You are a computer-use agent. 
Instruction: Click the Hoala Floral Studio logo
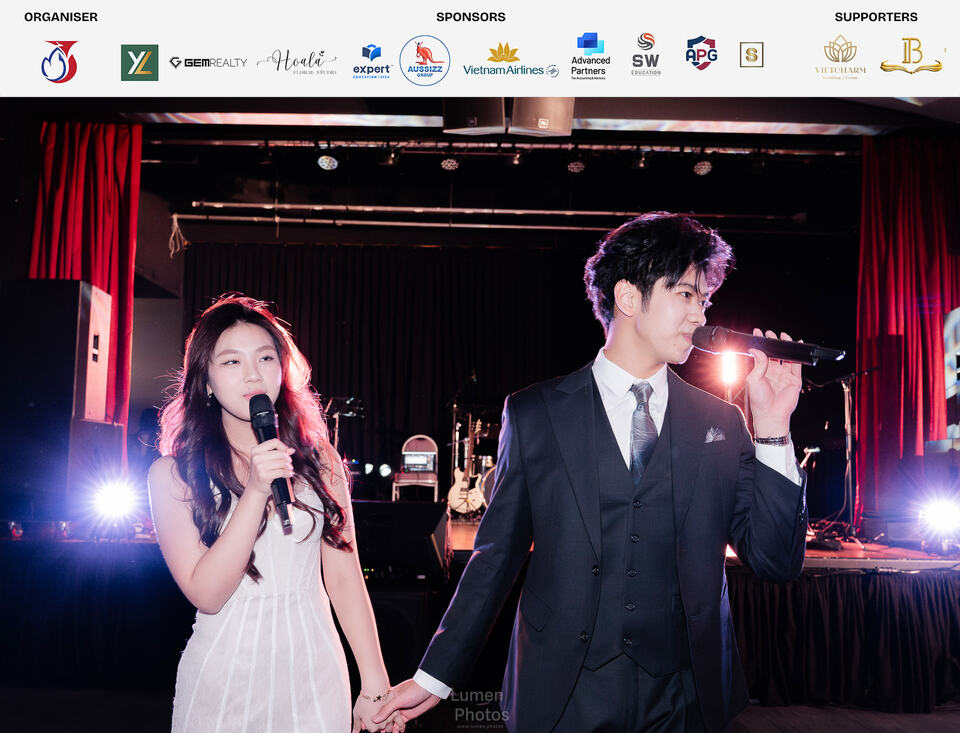[297, 62]
